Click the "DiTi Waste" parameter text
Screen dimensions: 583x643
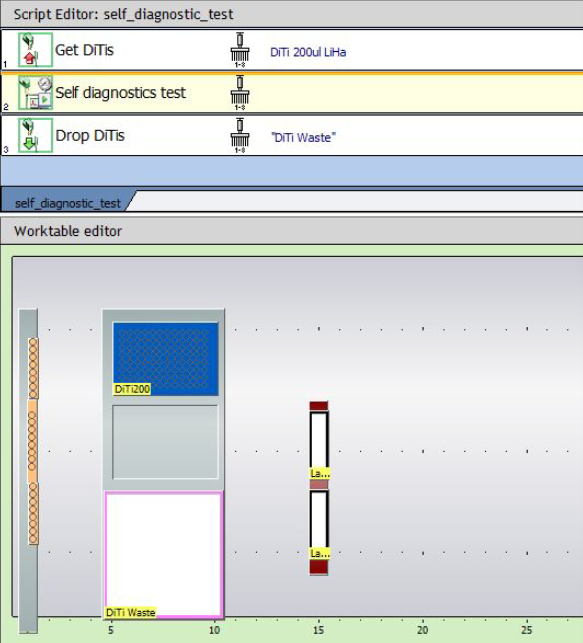click(303, 137)
